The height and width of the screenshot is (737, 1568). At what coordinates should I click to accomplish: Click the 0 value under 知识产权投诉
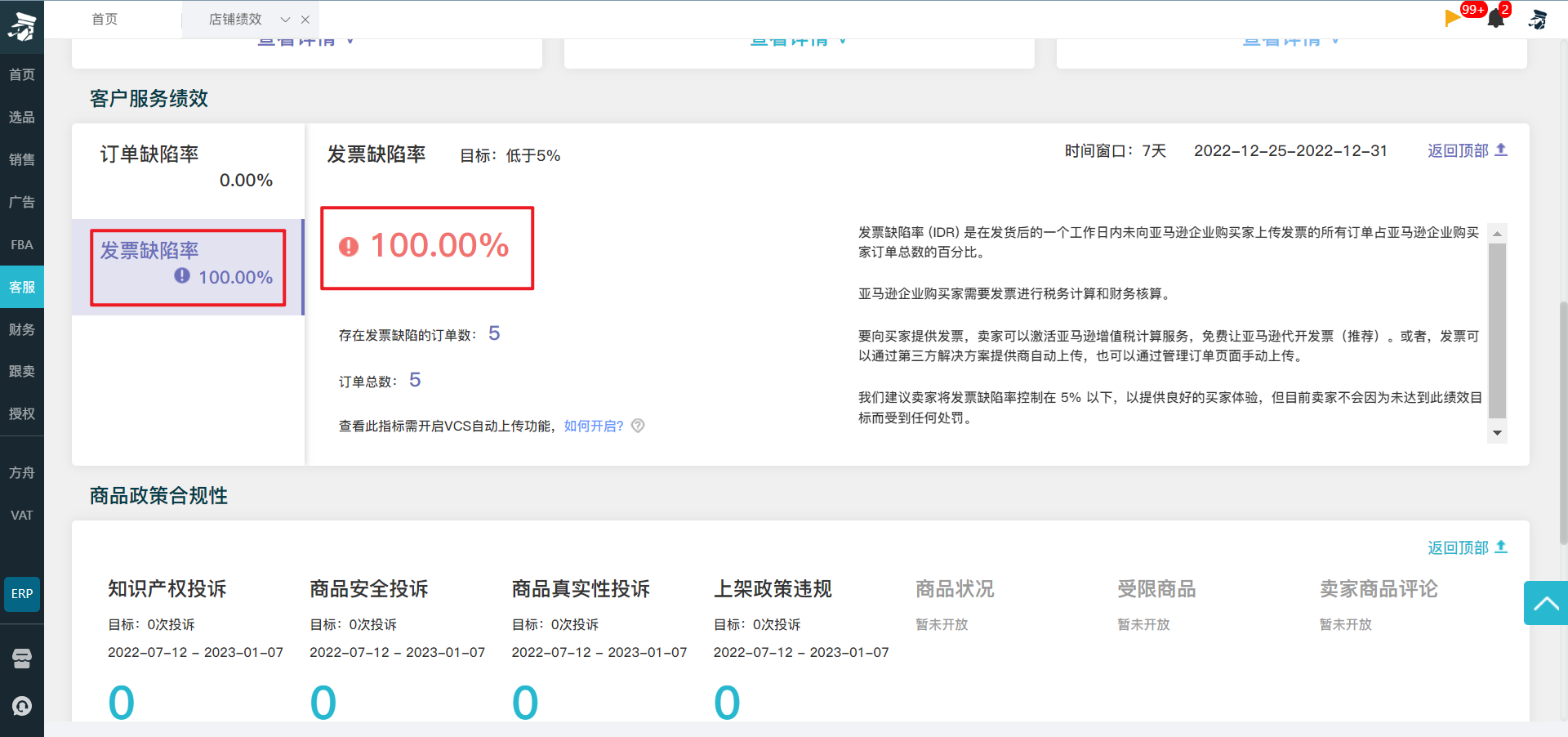pos(122,703)
